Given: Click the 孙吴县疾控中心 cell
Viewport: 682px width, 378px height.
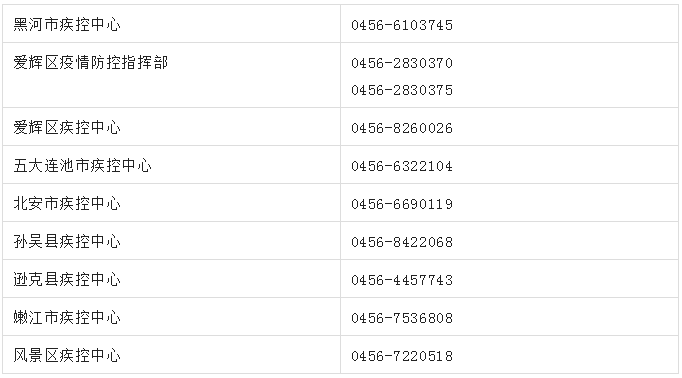Looking at the screenshot, I should tap(171, 241).
